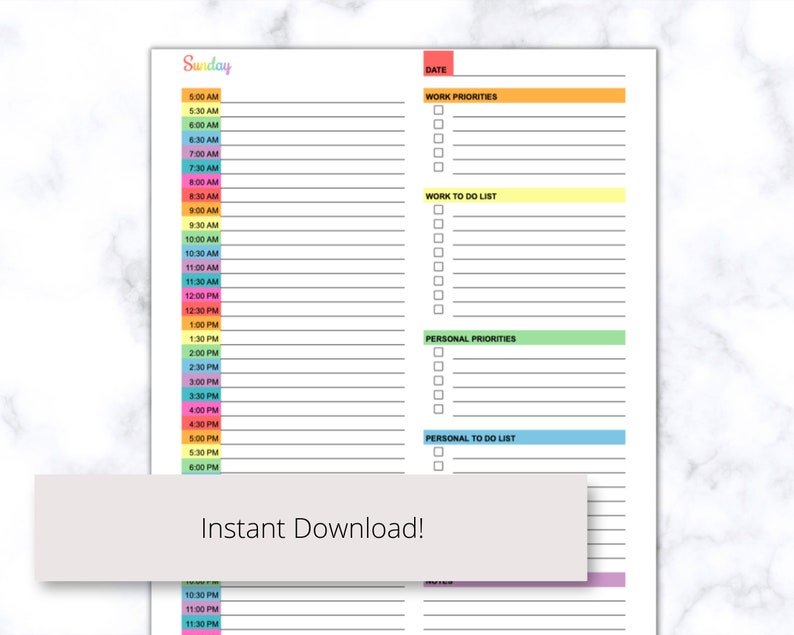Click the Instant Download! banner

tap(311, 528)
